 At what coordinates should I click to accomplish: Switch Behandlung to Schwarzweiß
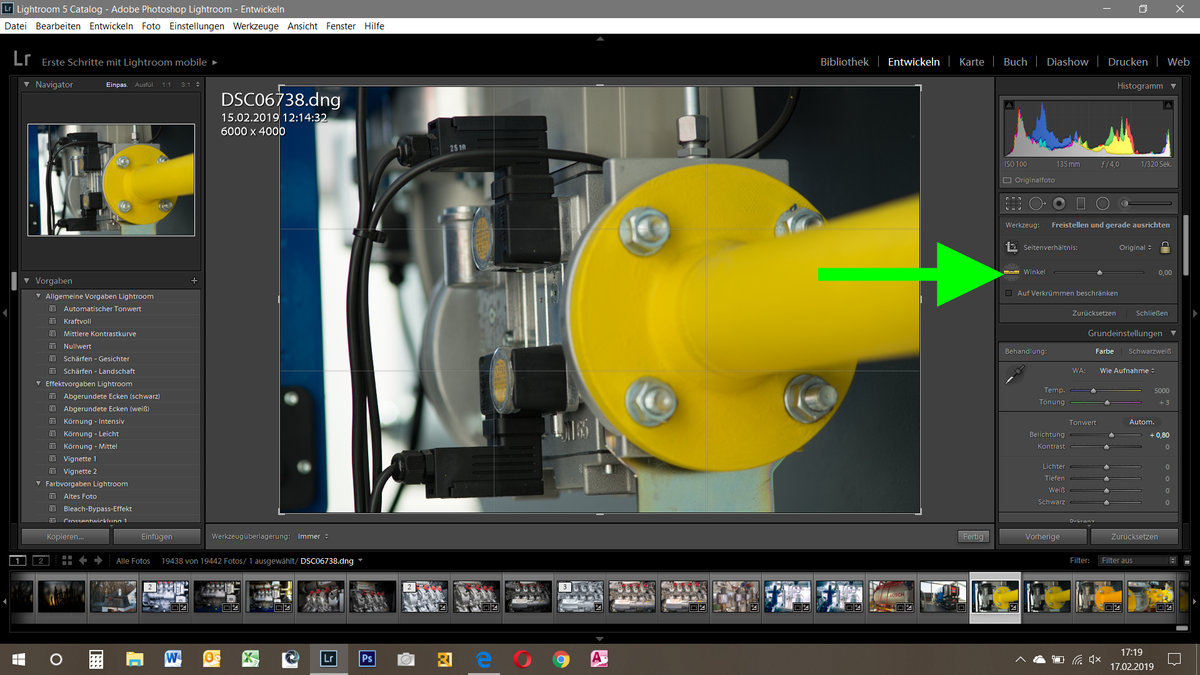(x=1150, y=351)
